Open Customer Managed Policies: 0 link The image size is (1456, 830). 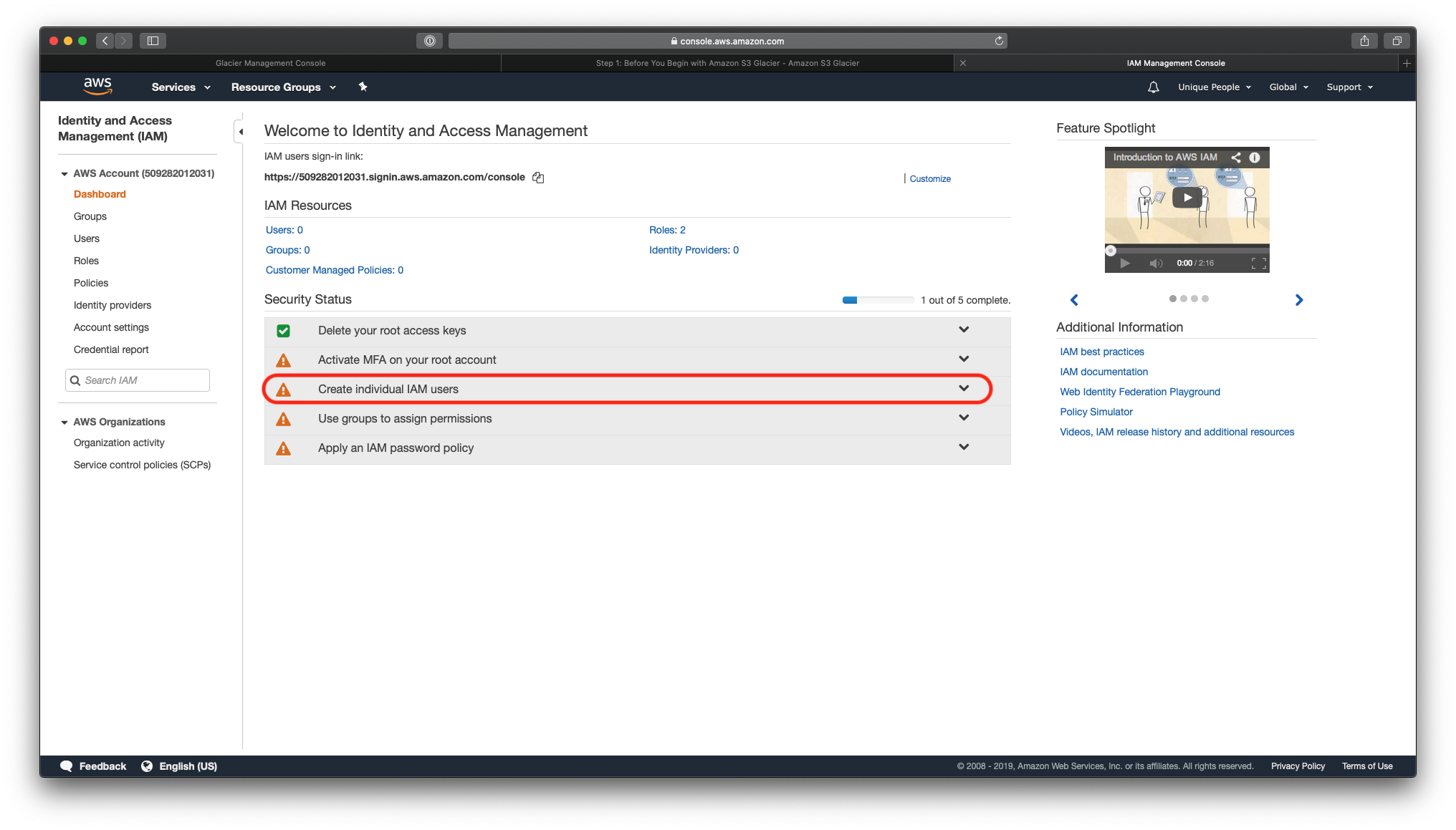(335, 270)
